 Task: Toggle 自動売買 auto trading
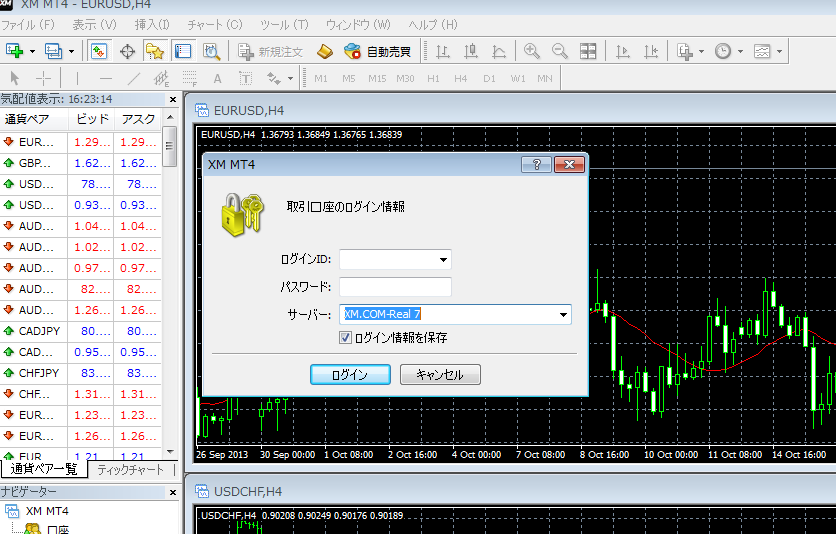coord(377,51)
